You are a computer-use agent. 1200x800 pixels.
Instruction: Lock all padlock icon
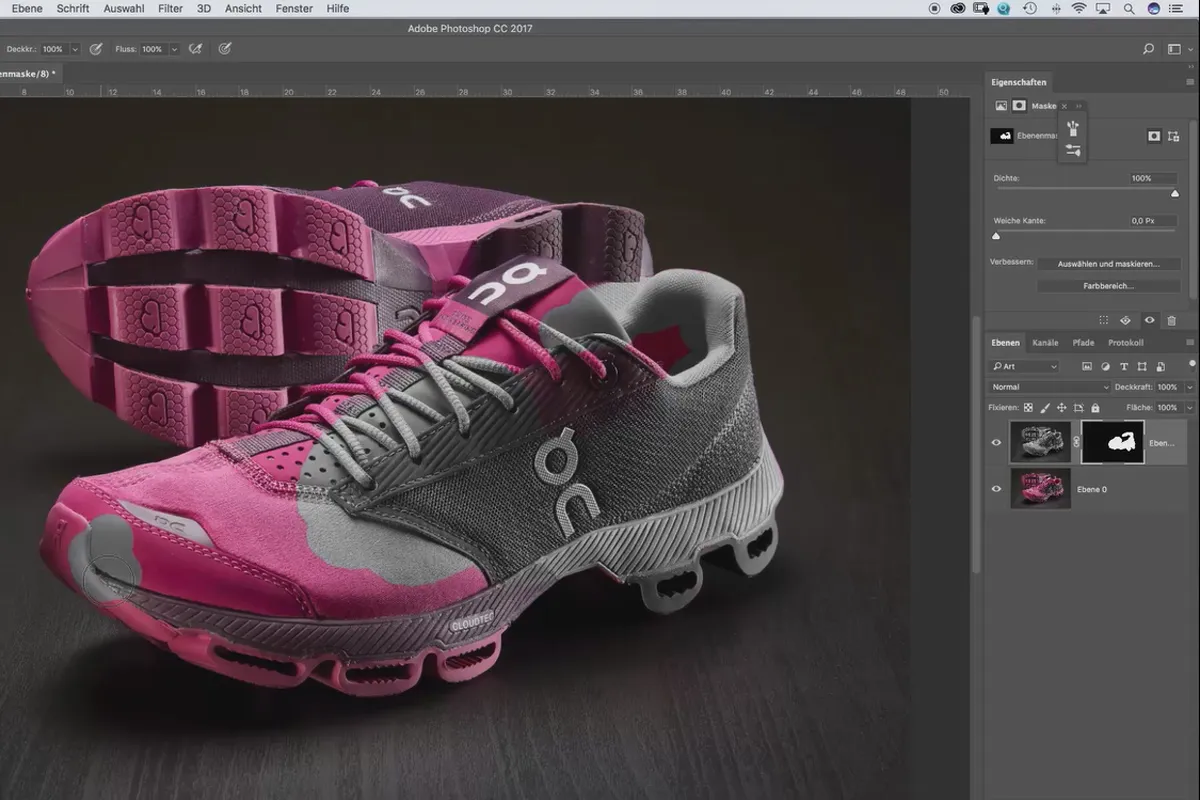[1095, 408]
